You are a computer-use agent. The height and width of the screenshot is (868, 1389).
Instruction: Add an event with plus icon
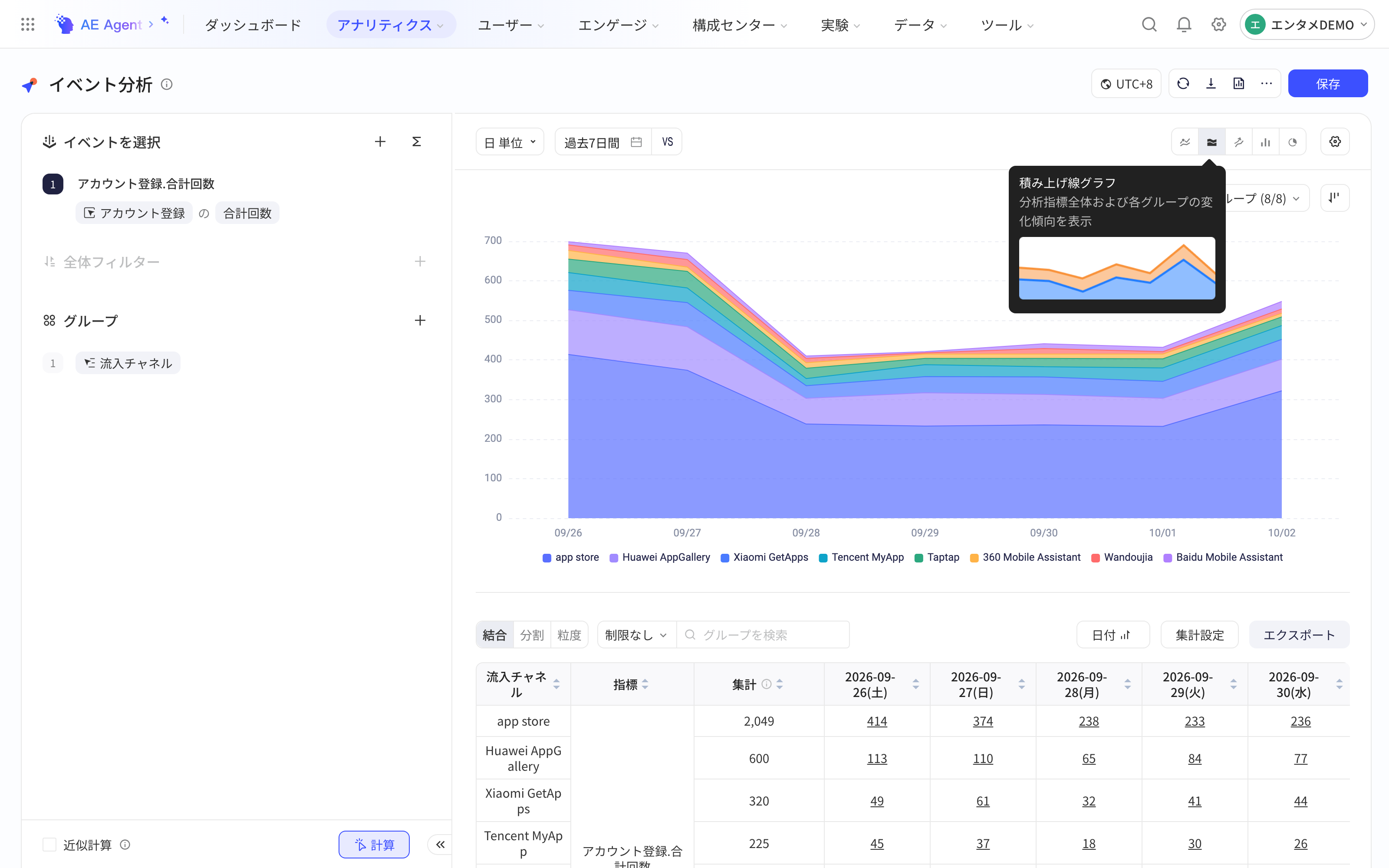point(380,141)
